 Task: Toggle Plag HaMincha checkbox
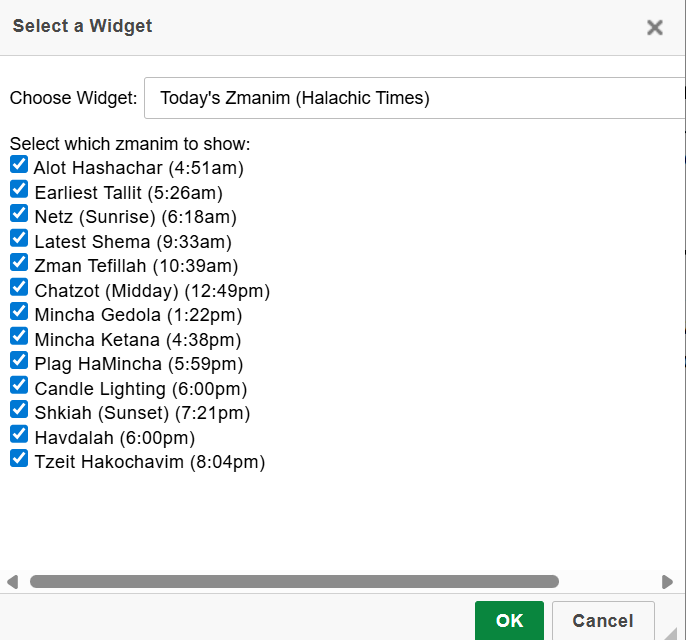19,360
